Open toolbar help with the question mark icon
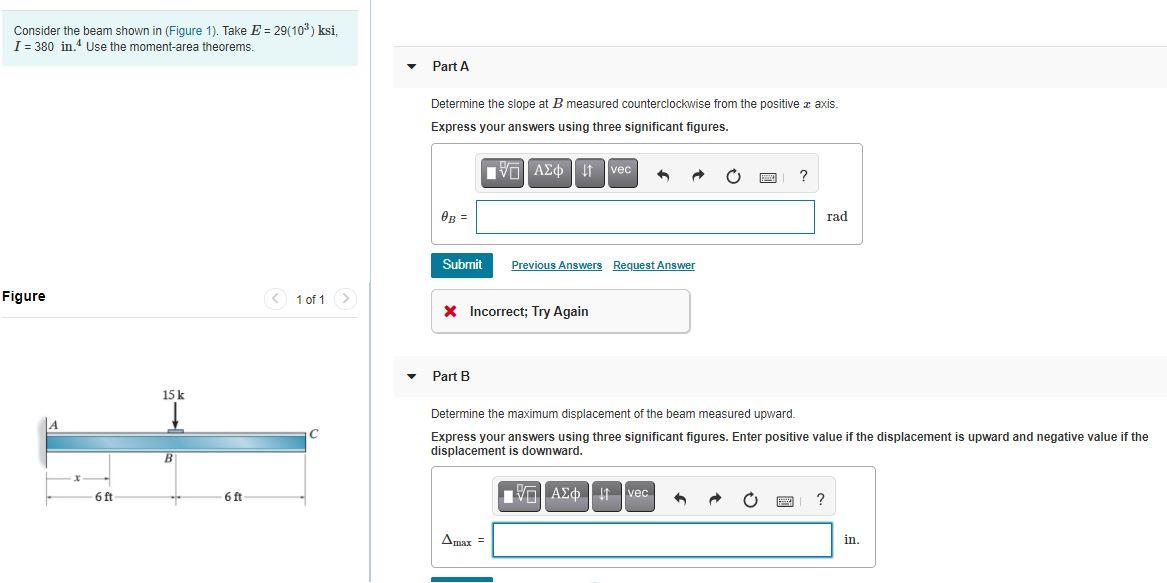 pyautogui.click(x=804, y=175)
